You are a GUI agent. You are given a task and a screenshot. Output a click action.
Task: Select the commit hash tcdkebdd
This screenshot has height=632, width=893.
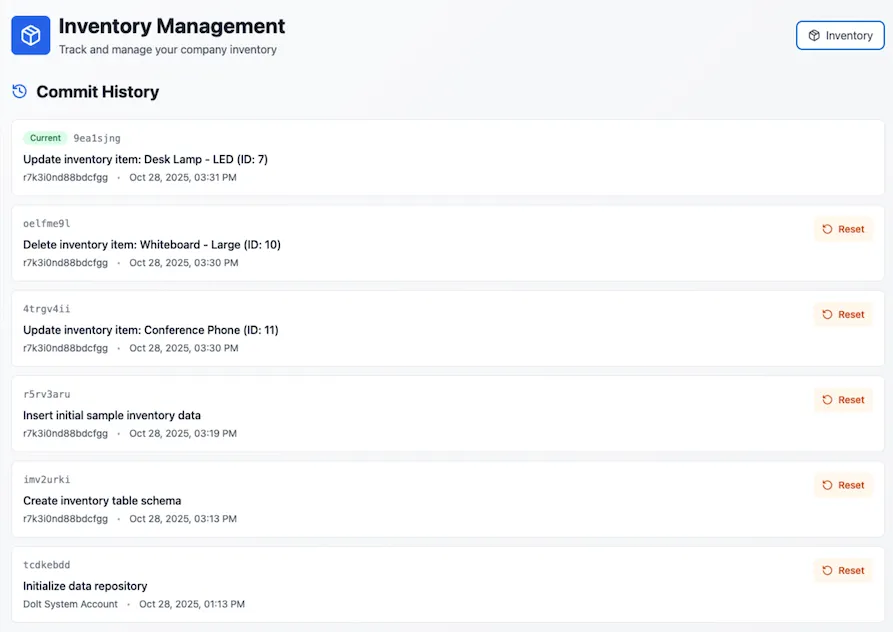pos(46,564)
